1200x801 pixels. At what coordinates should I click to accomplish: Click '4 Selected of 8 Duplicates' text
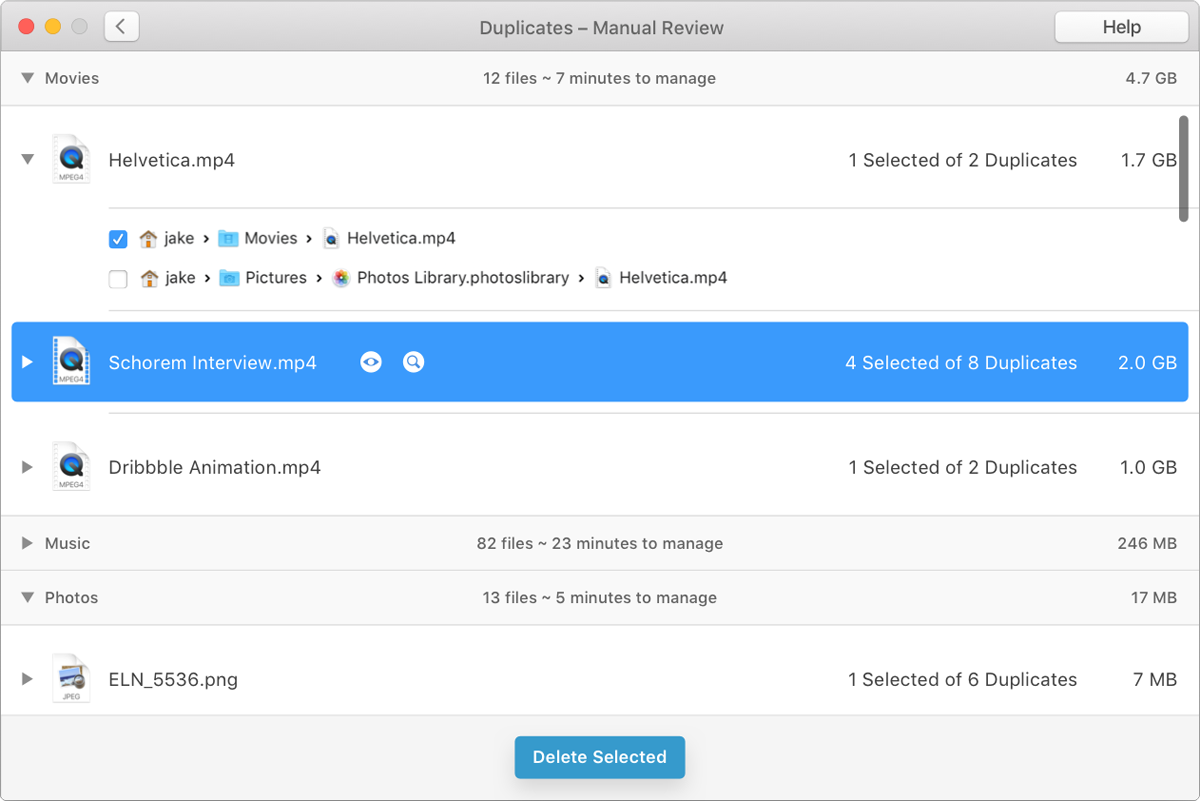(961, 363)
